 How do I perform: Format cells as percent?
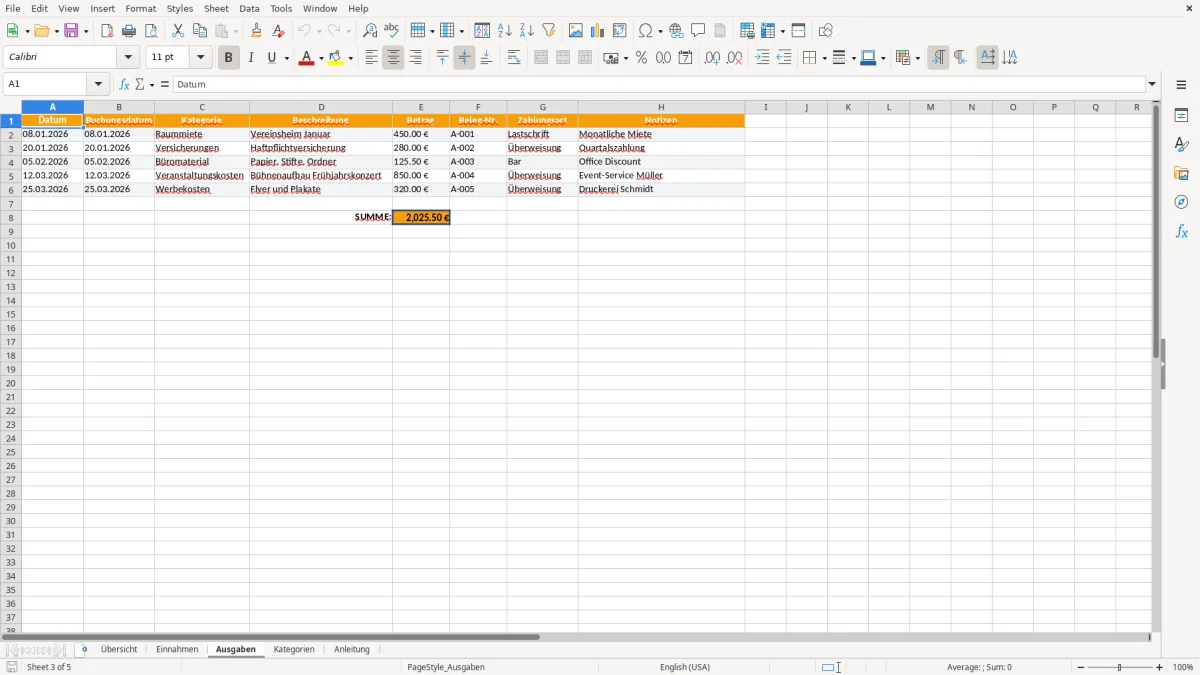(641, 58)
